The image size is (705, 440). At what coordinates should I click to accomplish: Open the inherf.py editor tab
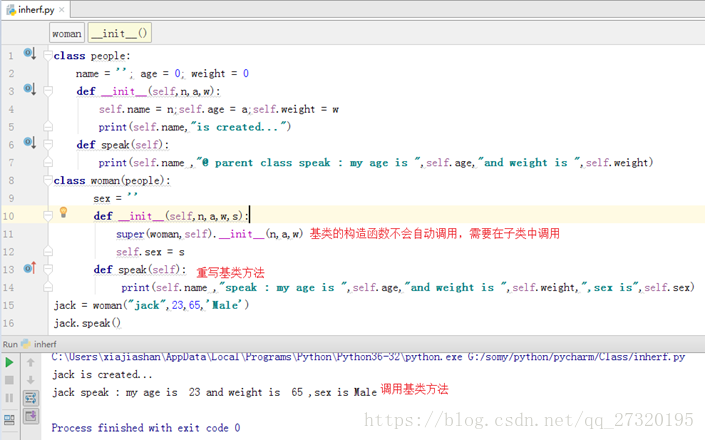click(35, 9)
